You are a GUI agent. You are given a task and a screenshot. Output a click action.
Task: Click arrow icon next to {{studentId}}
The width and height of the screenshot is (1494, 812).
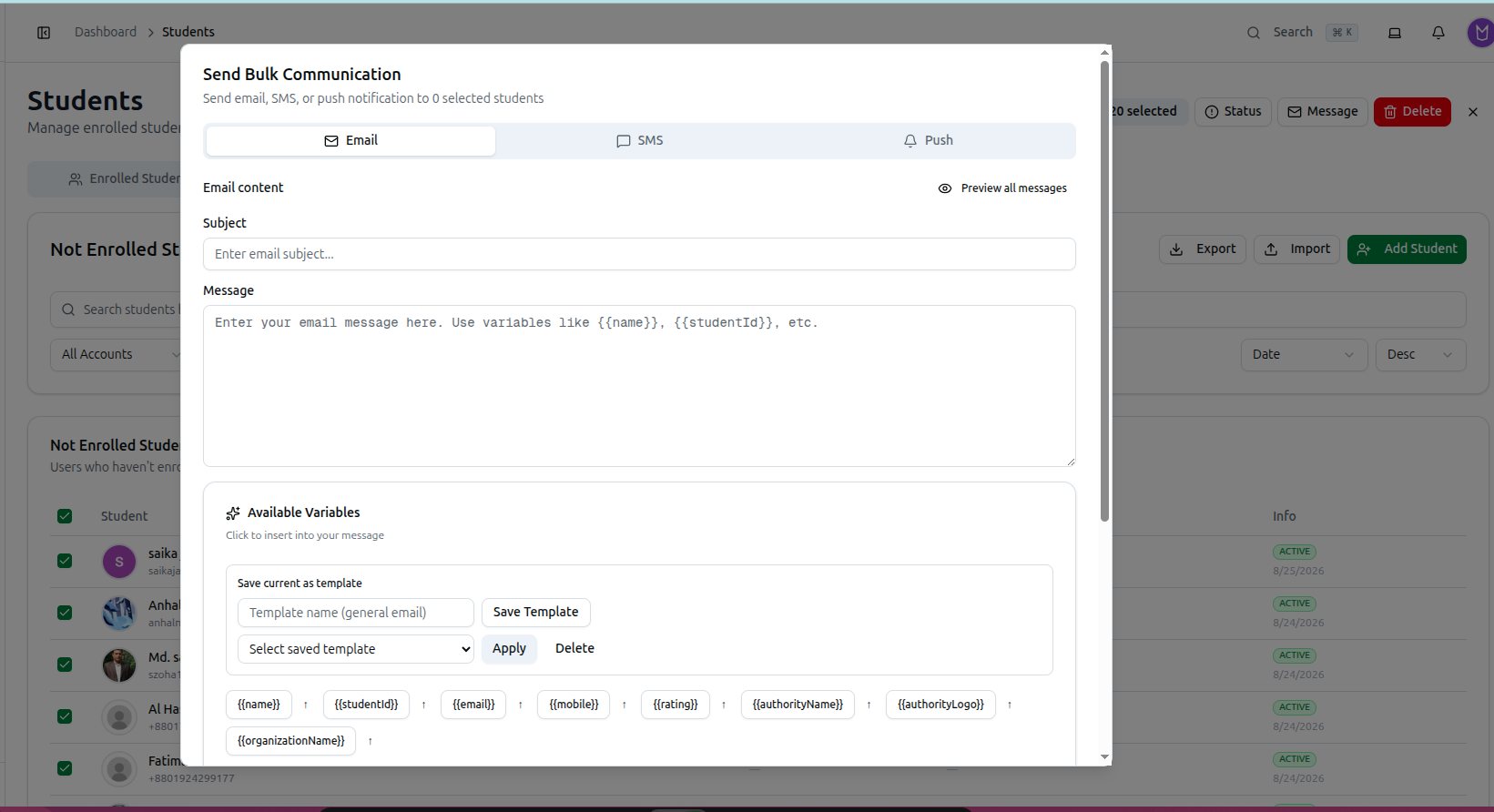pyautogui.click(x=424, y=705)
